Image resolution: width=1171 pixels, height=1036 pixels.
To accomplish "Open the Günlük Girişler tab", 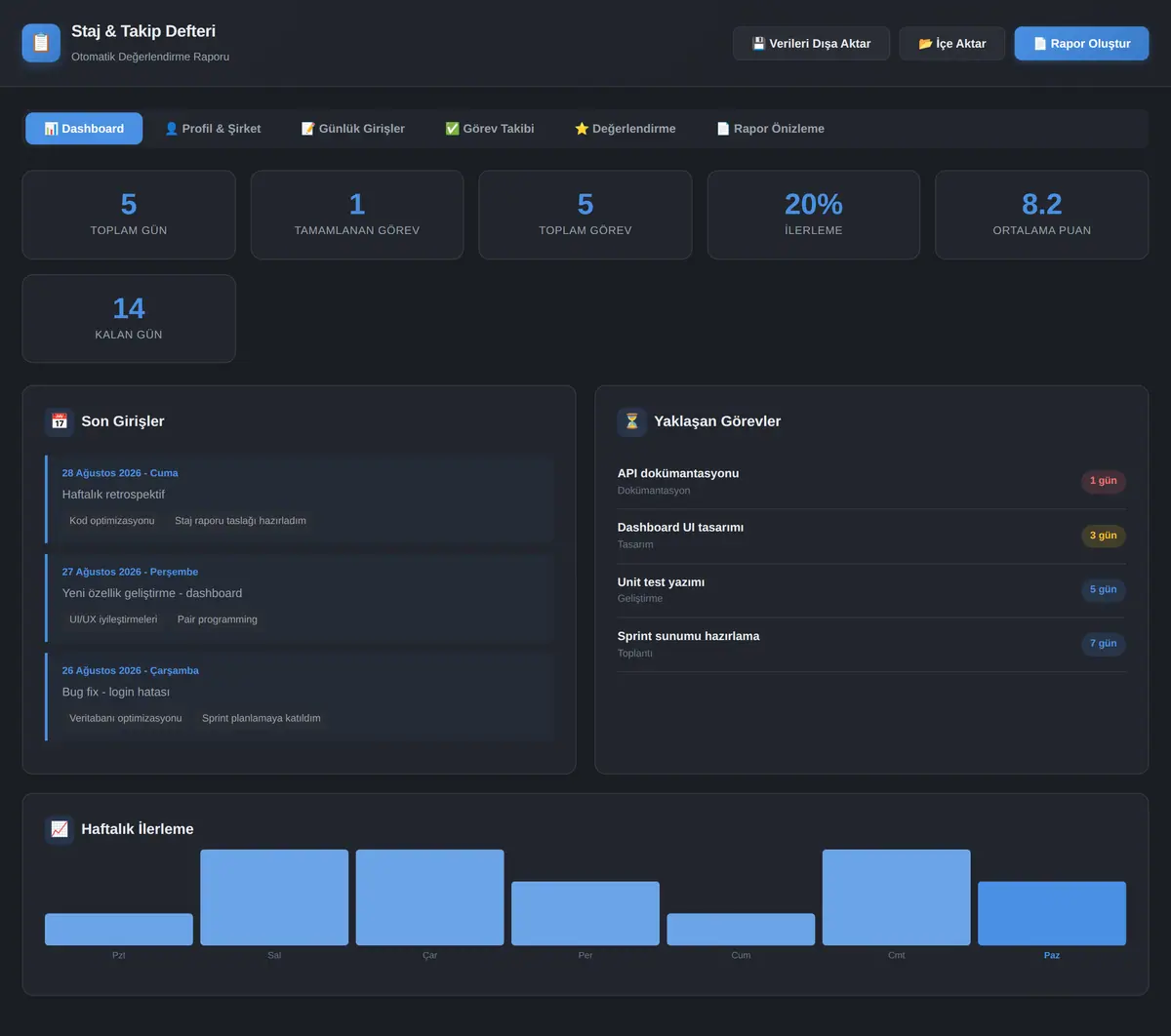I will 352,129.
